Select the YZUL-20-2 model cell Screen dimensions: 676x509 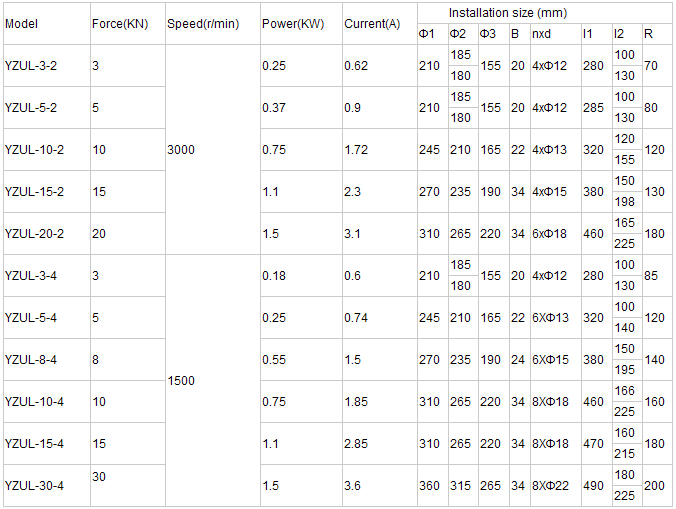point(34,233)
